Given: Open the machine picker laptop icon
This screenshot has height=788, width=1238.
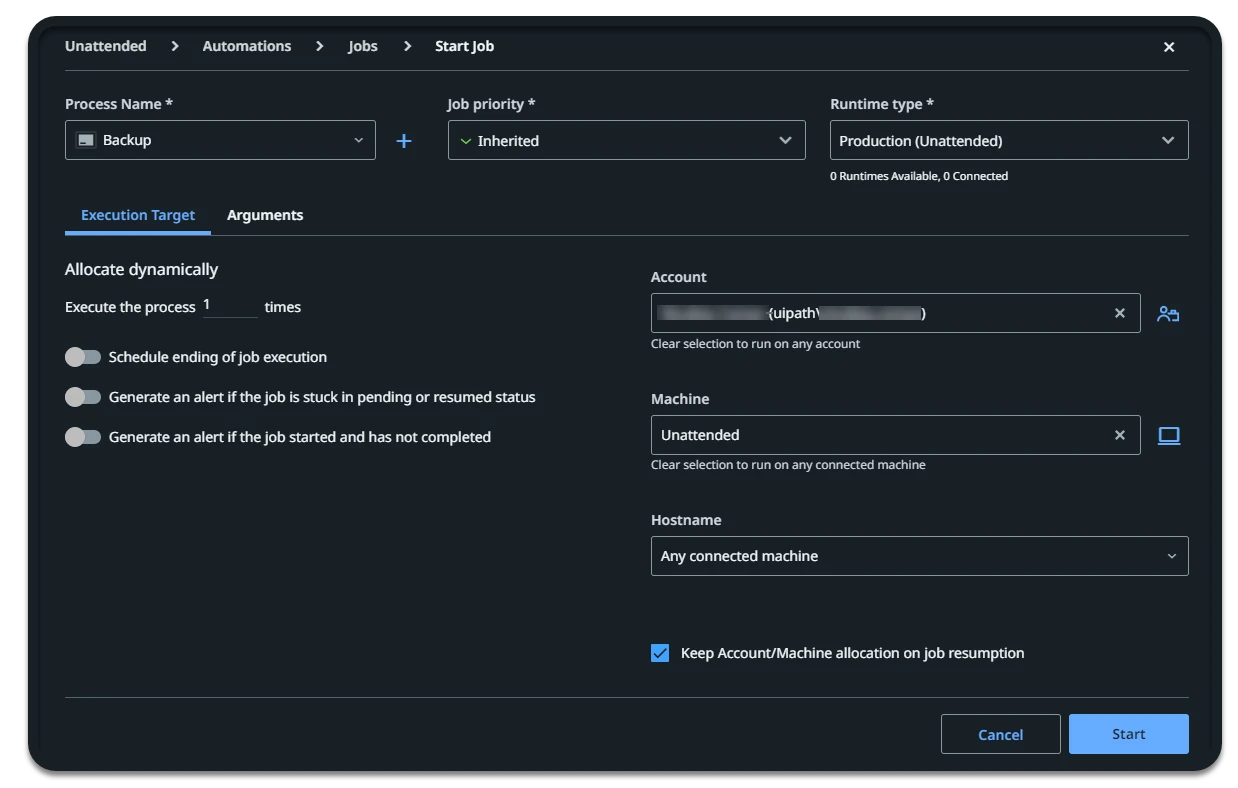Looking at the screenshot, I should point(1169,436).
